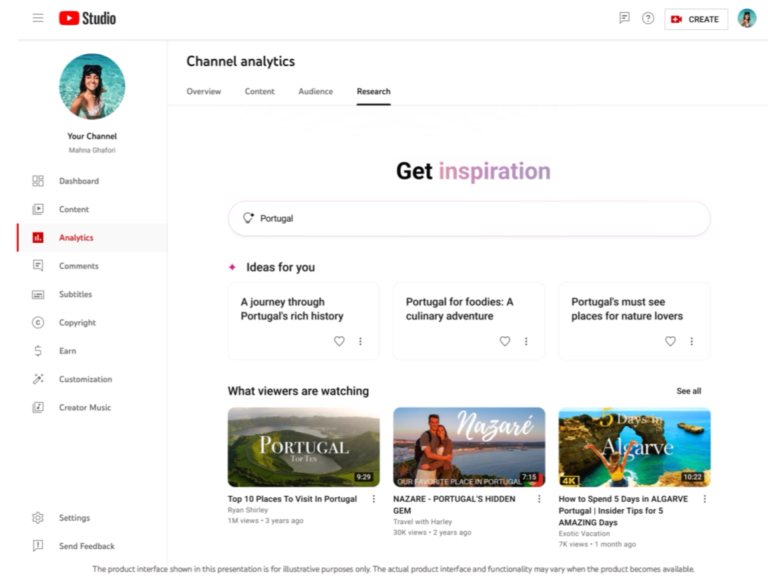This screenshot has height=580, width=768.
Task: Click the Copyright sidebar icon
Action: 38,322
